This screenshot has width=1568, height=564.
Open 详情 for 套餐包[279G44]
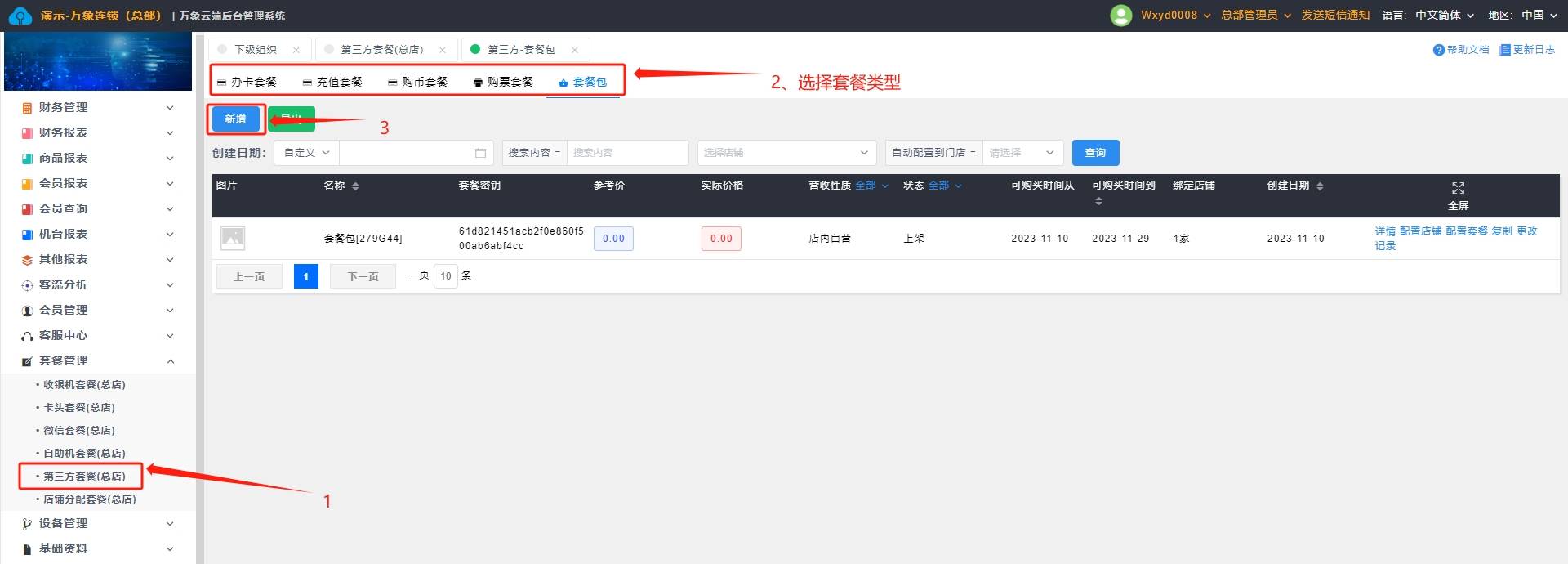coord(1385,231)
